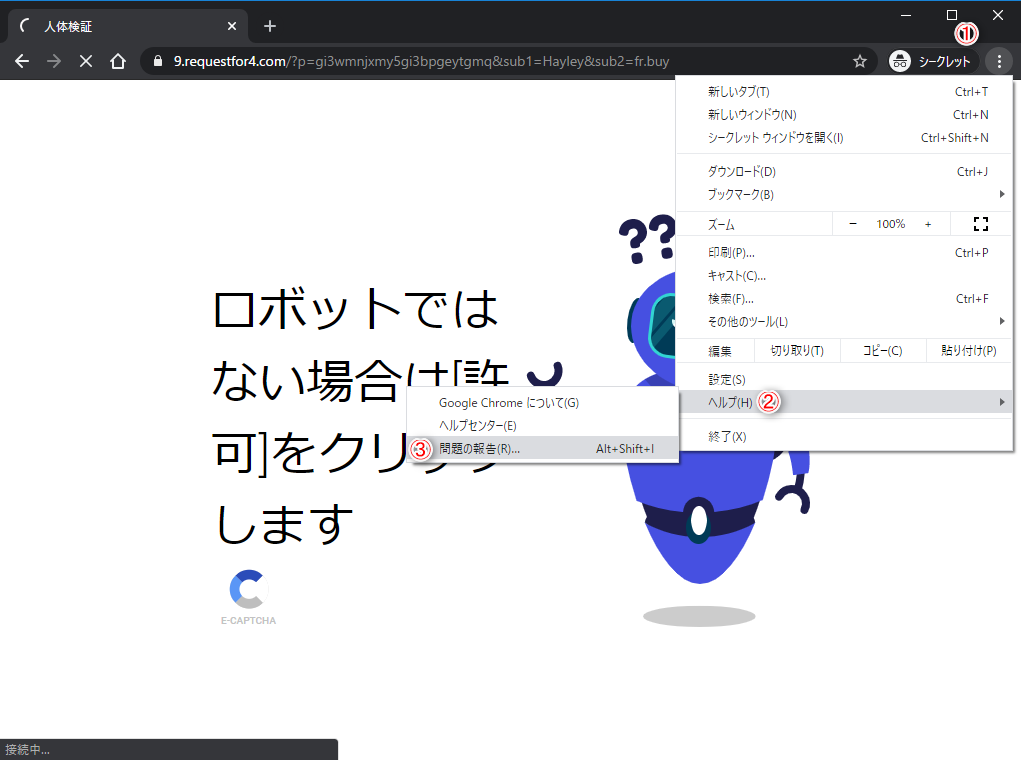Click the incognito シークレット indicator
The width and height of the screenshot is (1021, 760).
point(930,62)
